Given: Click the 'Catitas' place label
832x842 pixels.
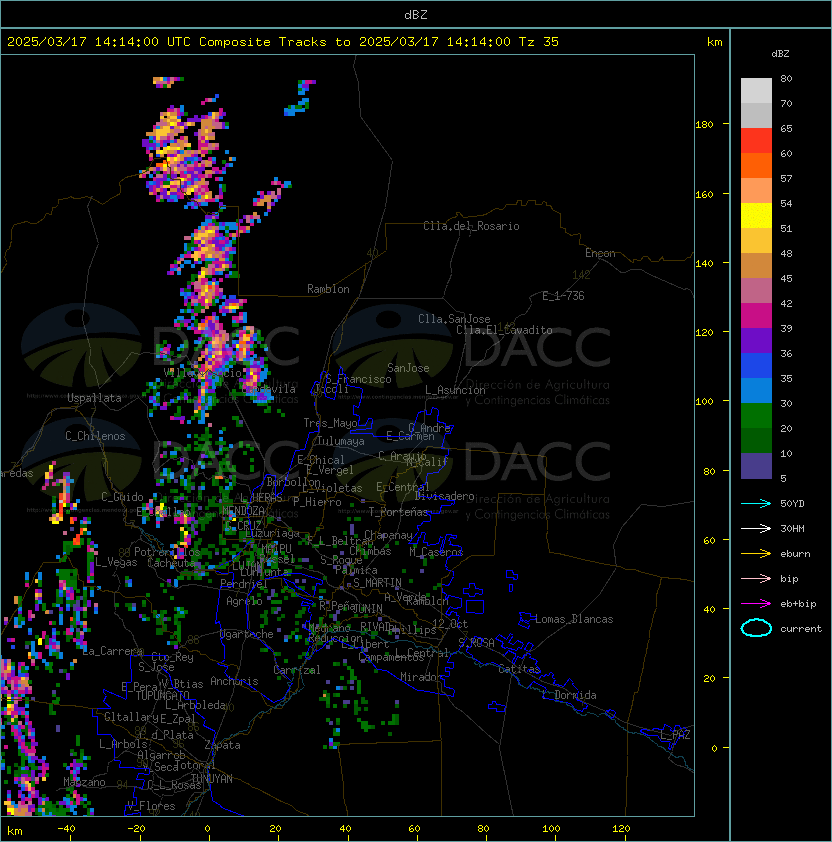Looking at the screenshot, I should pos(519,669).
